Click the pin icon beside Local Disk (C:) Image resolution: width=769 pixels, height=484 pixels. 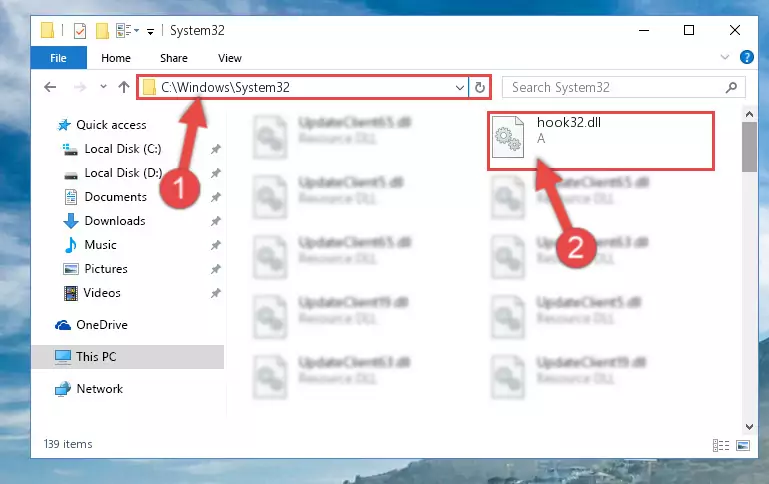[215, 149]
